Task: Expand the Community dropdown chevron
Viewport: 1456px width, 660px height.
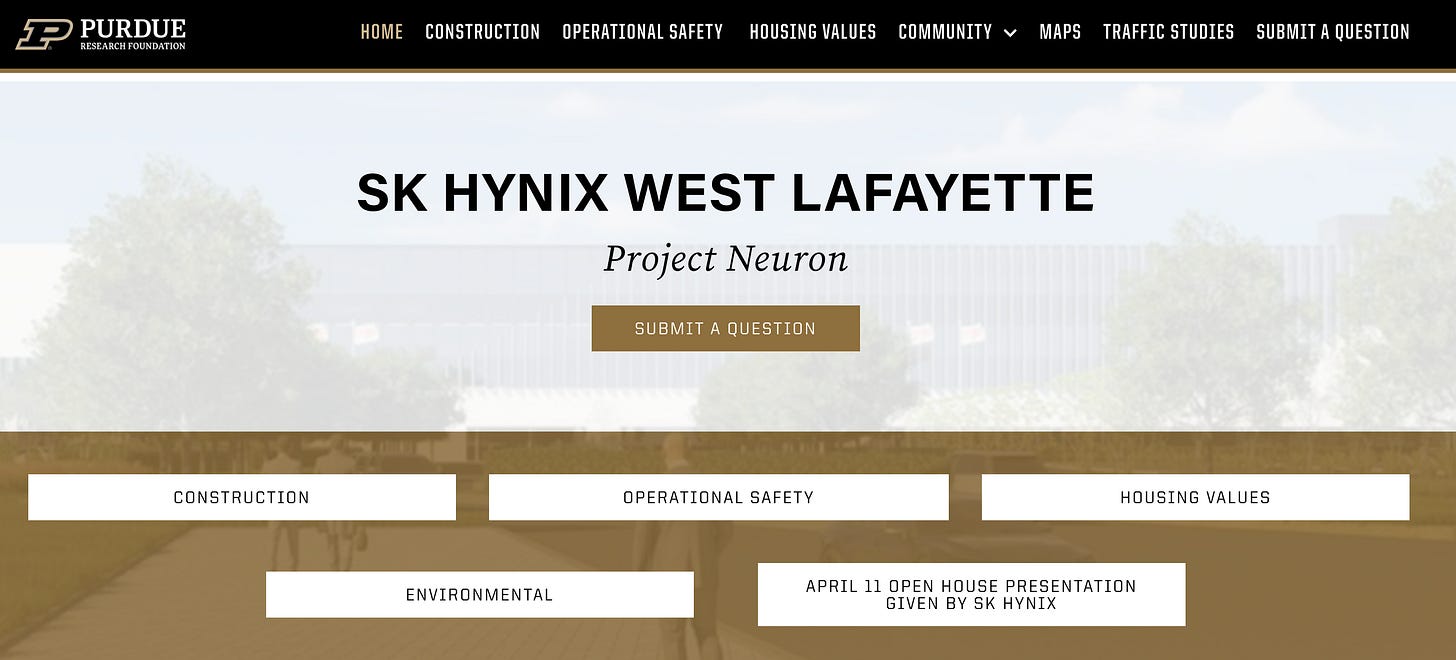Action: 1010,33
